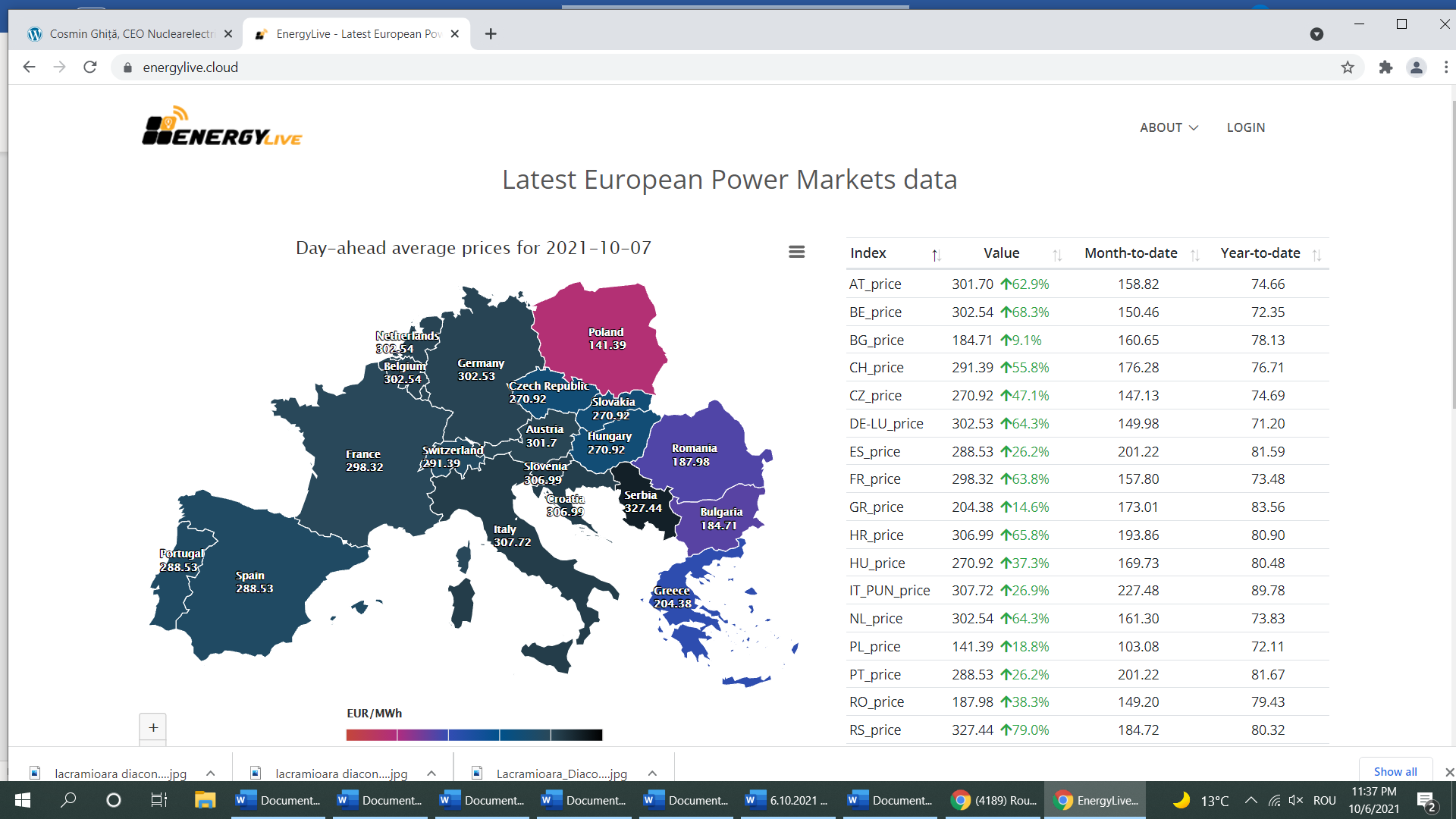Open the chart hamburger menu icon
The width and height of the screenshot is (1456, 819).
(796, 252)
